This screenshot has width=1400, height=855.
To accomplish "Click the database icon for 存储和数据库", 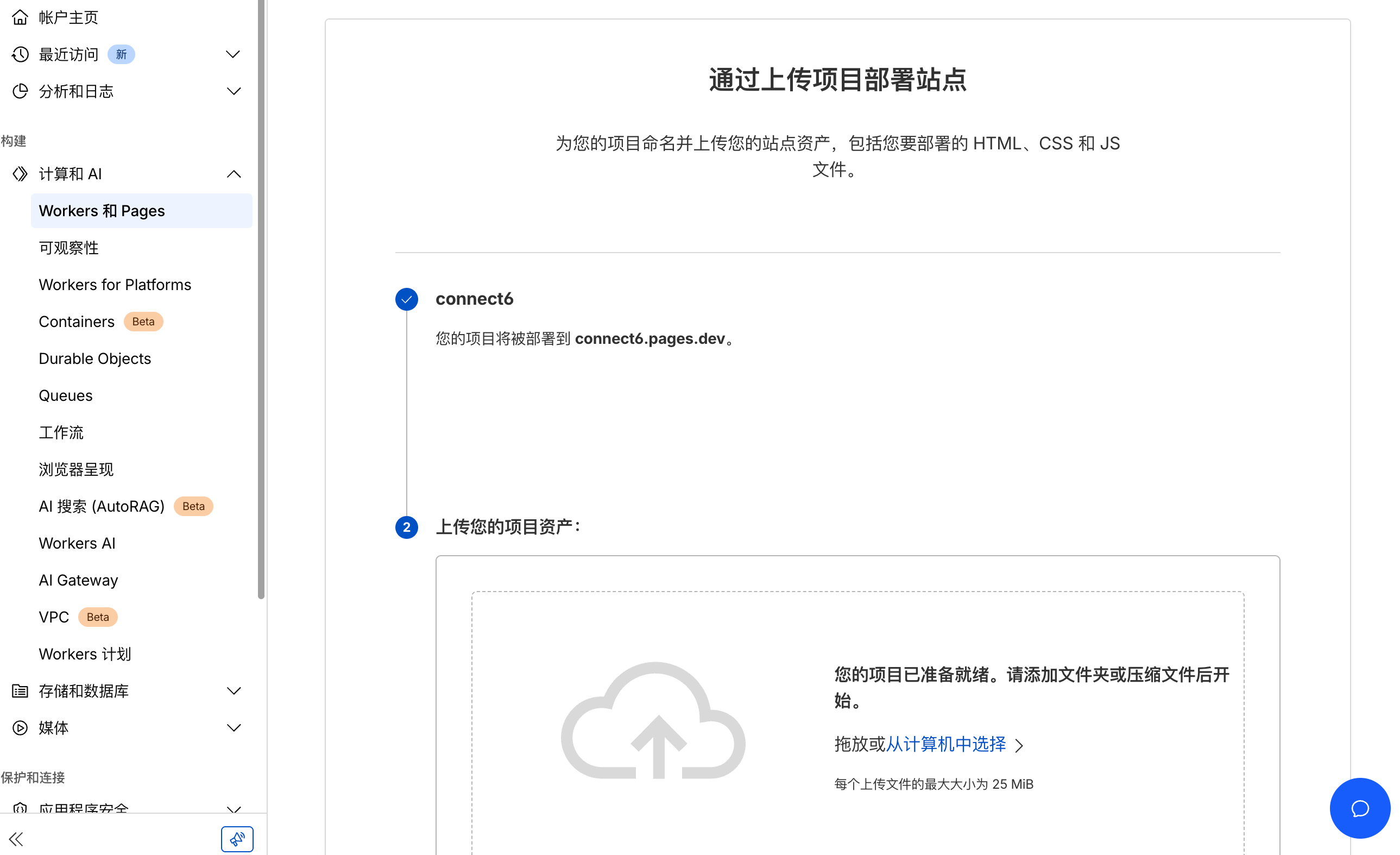I will pyautogui.click(x=20, y=691).
